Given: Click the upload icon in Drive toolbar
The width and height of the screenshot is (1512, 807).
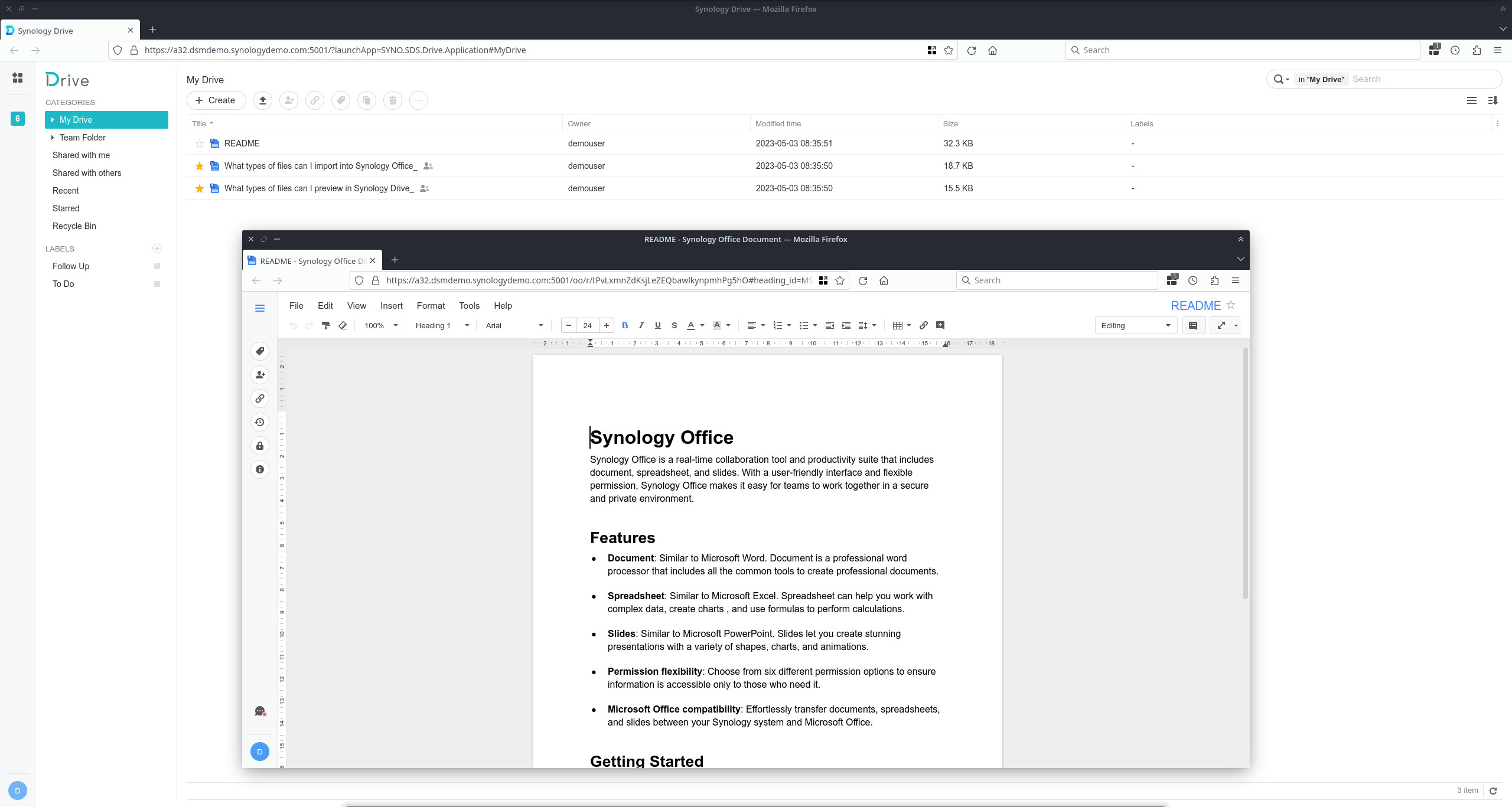Looking at the screenshot, I should 263,100.
